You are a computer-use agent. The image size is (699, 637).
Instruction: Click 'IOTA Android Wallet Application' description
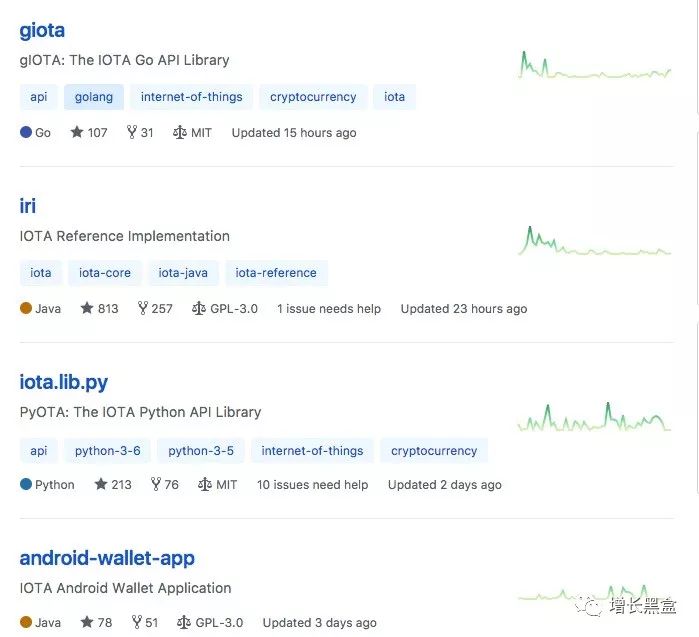[125, 588]
